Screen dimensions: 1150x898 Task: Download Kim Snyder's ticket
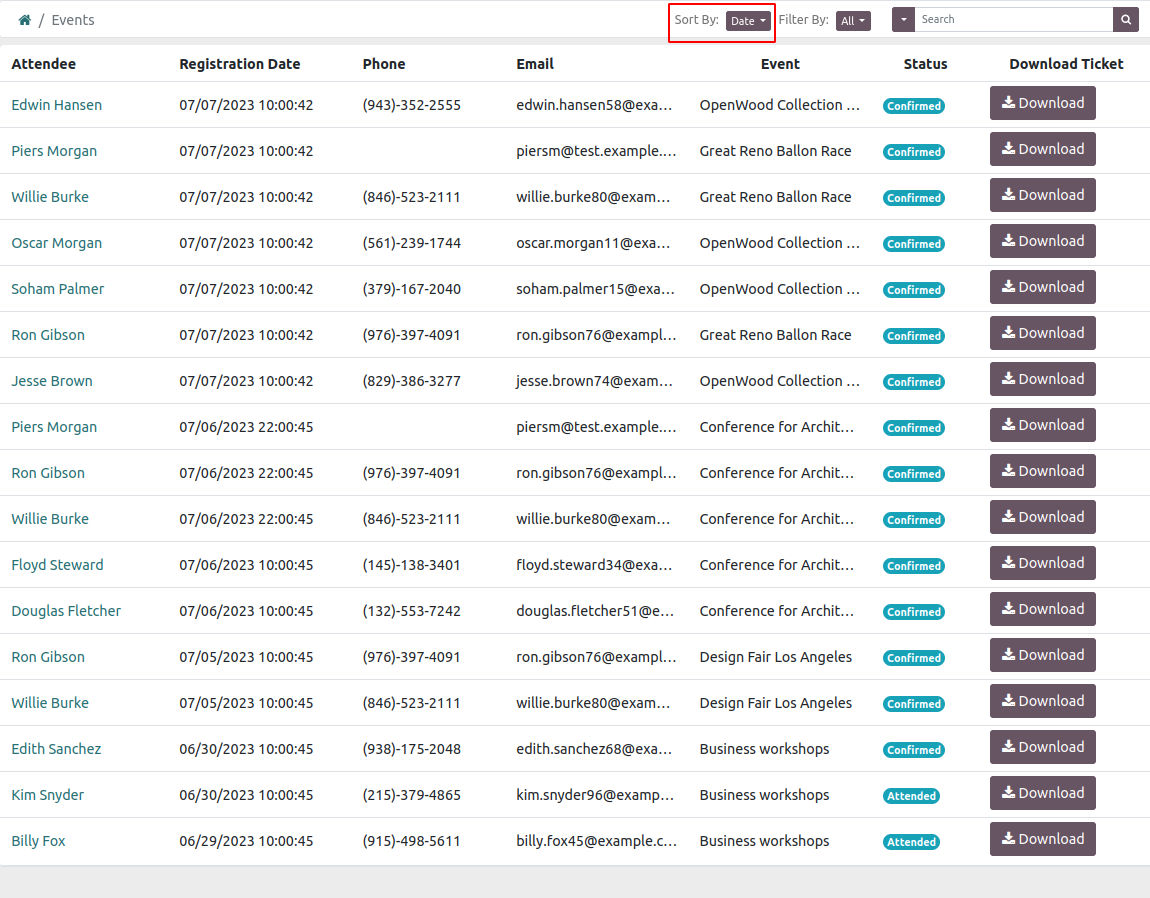click(x=1043, y=793)
